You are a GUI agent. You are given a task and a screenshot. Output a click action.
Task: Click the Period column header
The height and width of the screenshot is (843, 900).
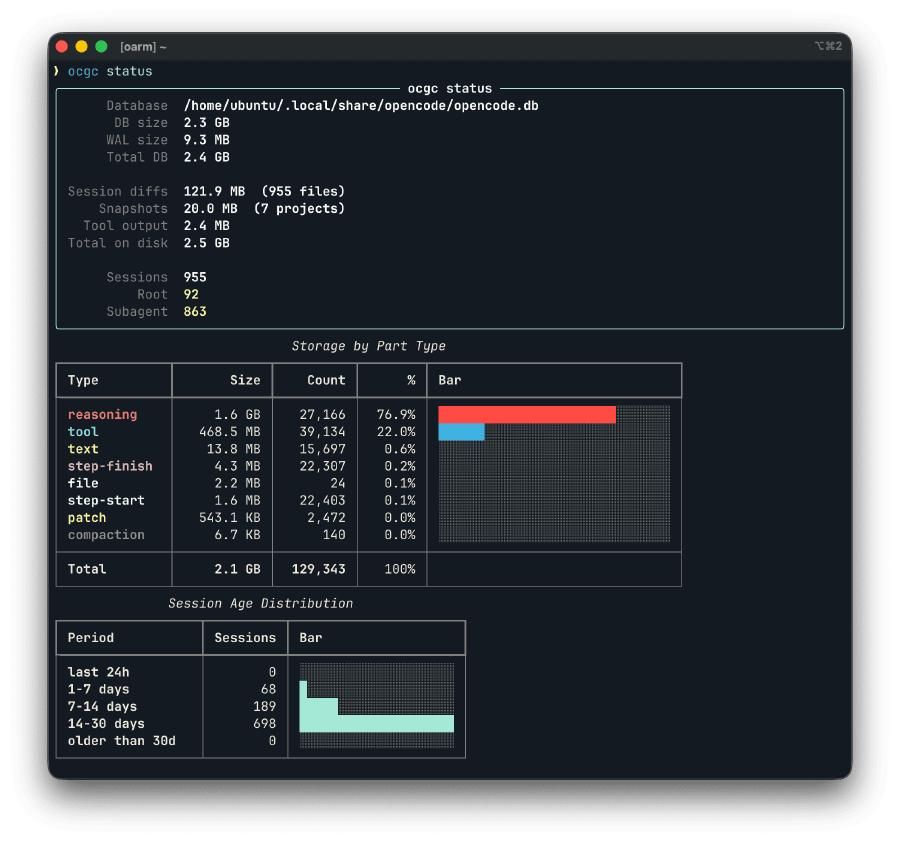click(91, 638)
